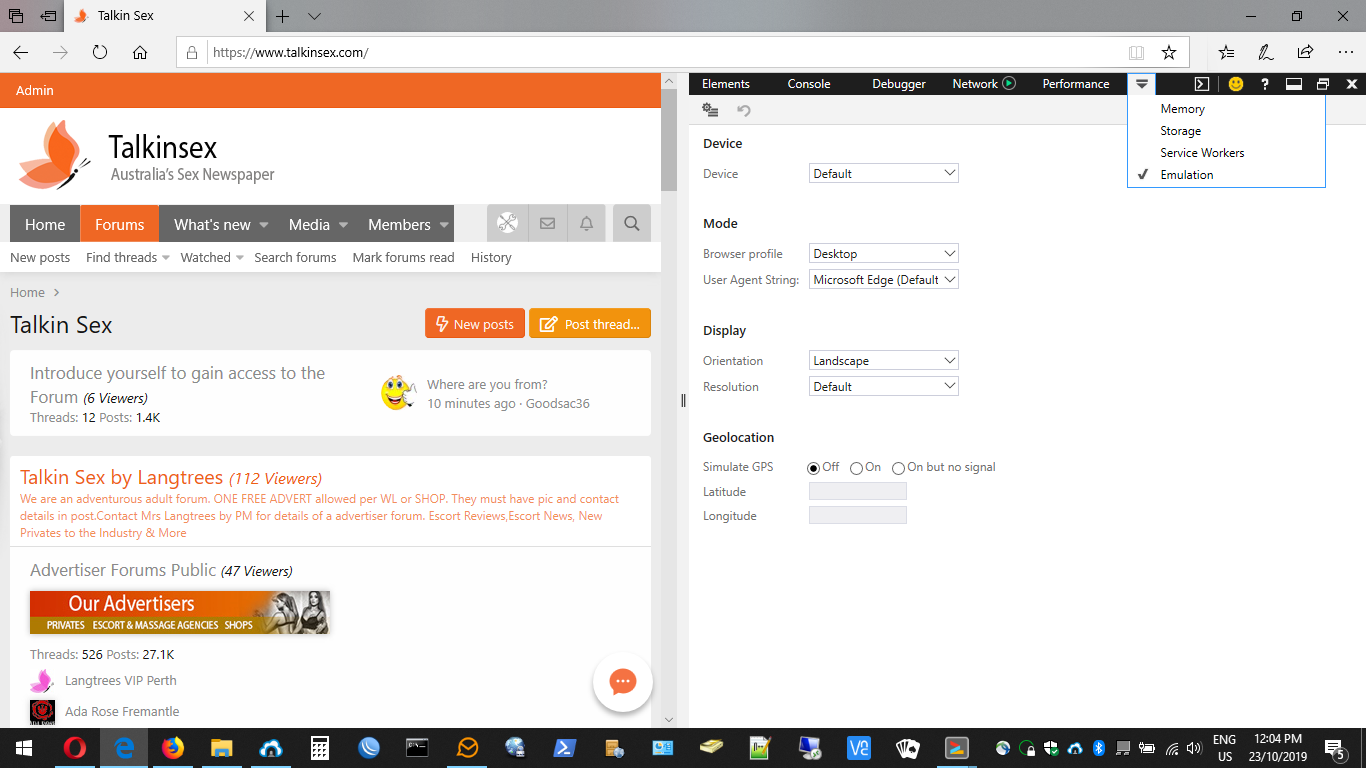1366x768 pixels.
Task: Expand the Watched dropdown
Action: (240, 258)
